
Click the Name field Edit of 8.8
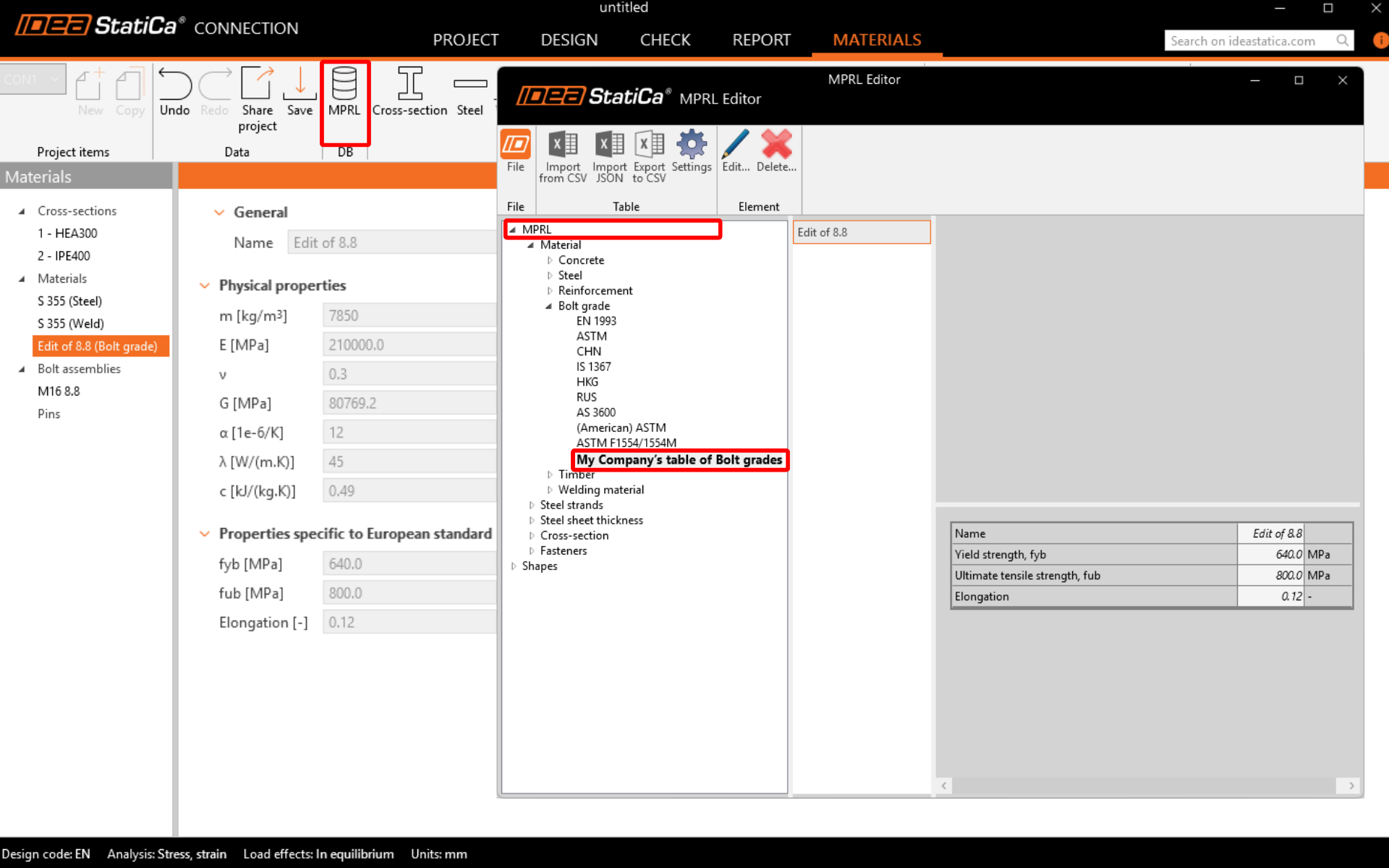[x=393, y=243]
